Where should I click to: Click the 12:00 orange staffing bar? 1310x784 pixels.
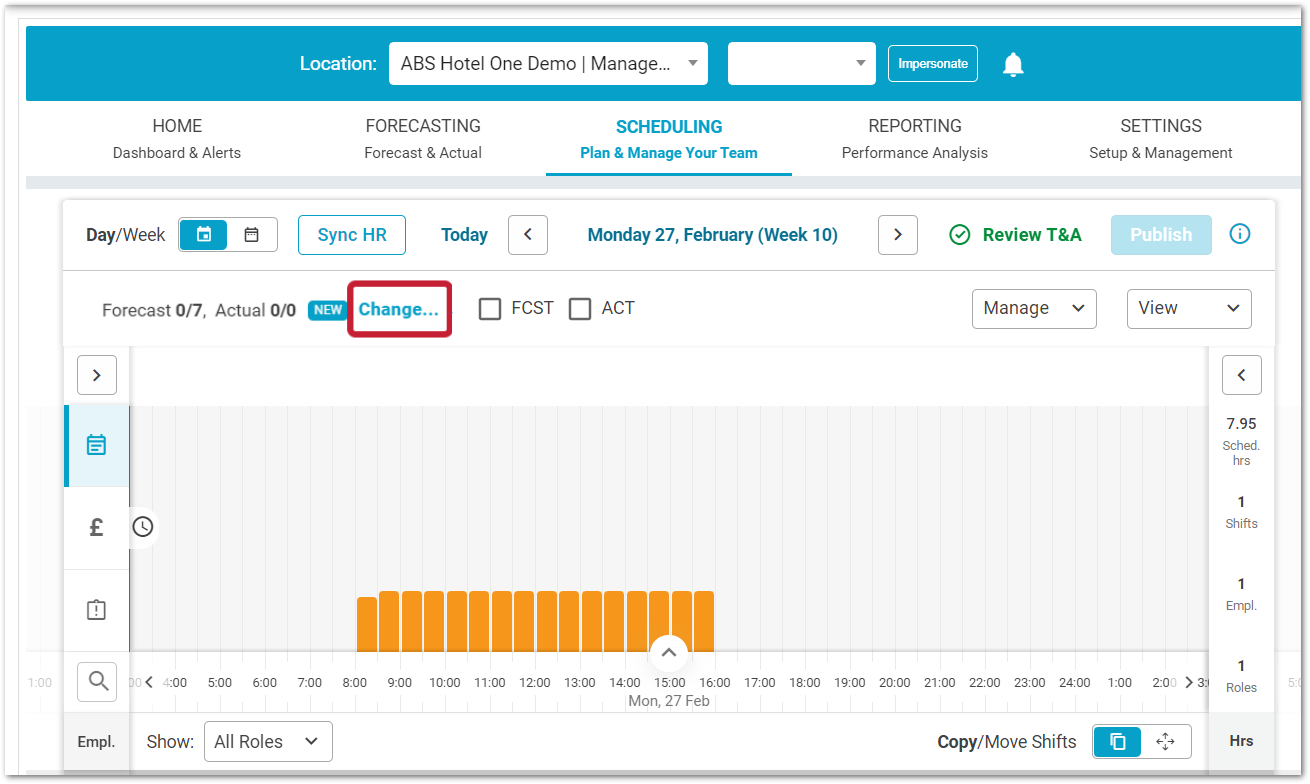(x=524, y=621)
